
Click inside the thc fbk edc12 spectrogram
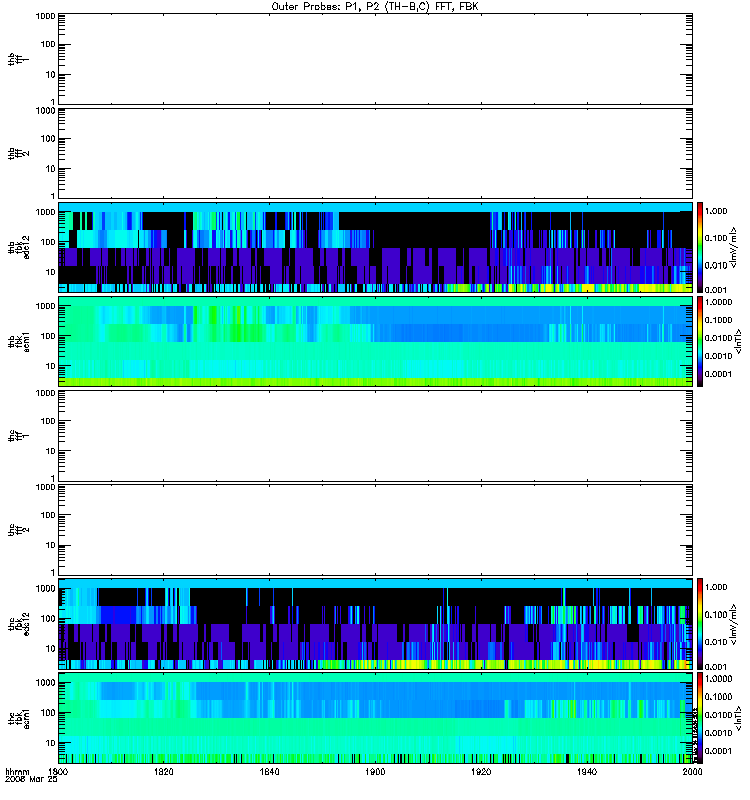376,624
